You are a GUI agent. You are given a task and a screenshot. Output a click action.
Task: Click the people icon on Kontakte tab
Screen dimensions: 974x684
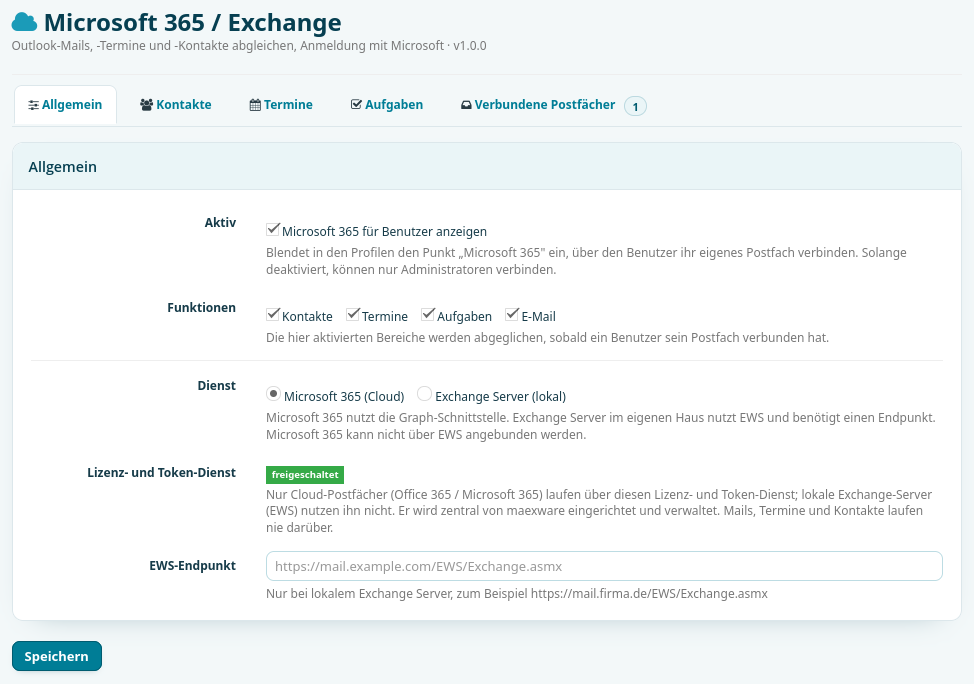click(x=147, y=105)
